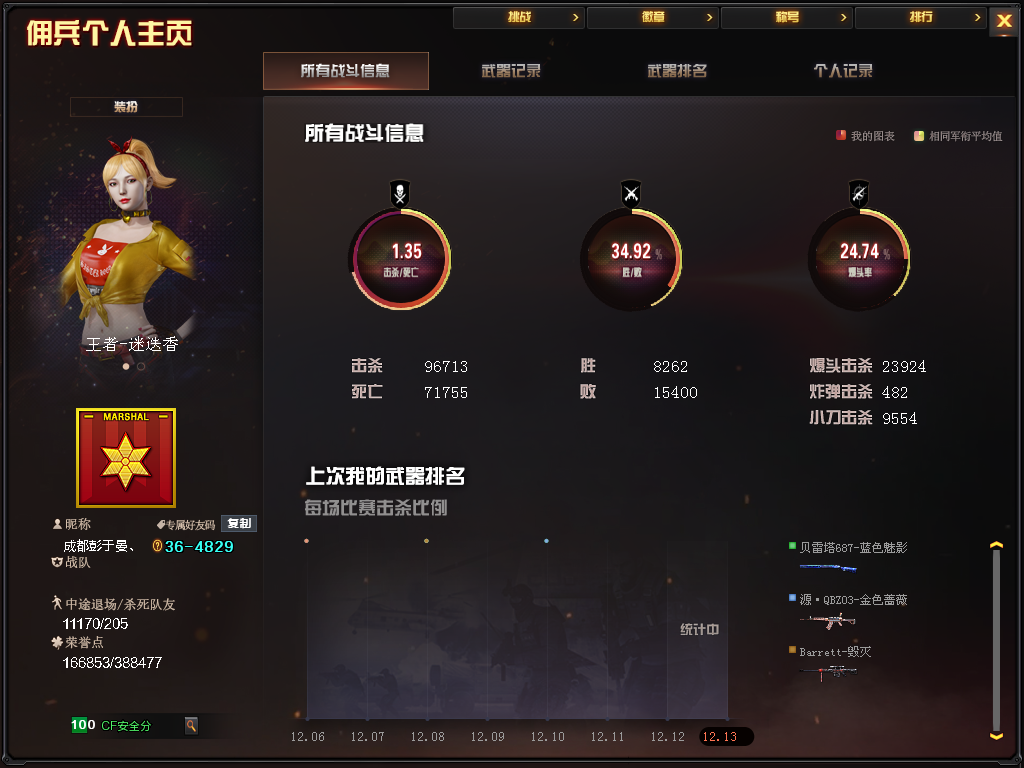Viewport: 1024px width, 768px height.
Task: Click the 源·QBZ03-金色蔷薇 rifle image
Action: (828, 620)
